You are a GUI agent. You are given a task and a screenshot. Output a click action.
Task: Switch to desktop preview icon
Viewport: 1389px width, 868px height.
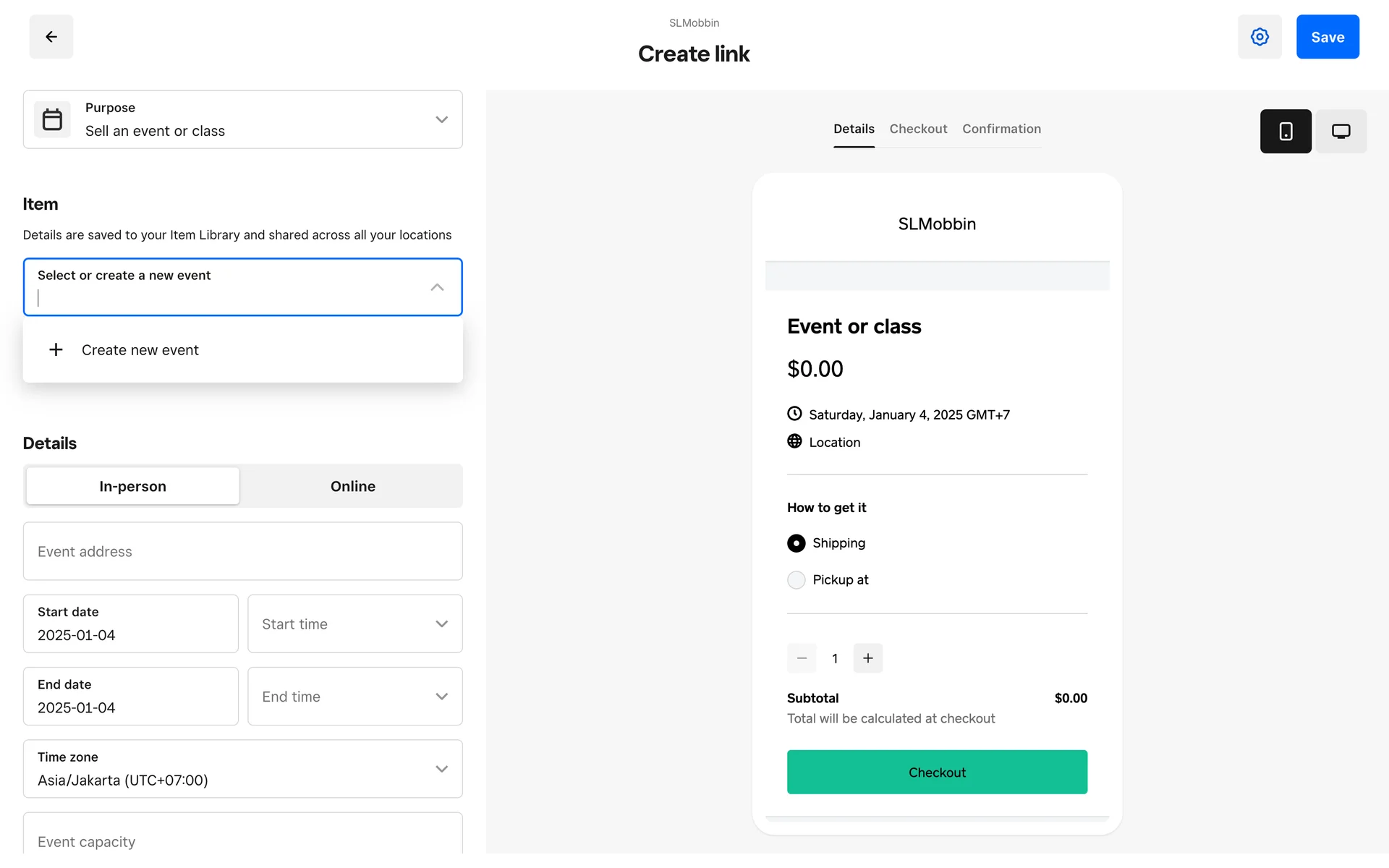(x=1341, y=132)
